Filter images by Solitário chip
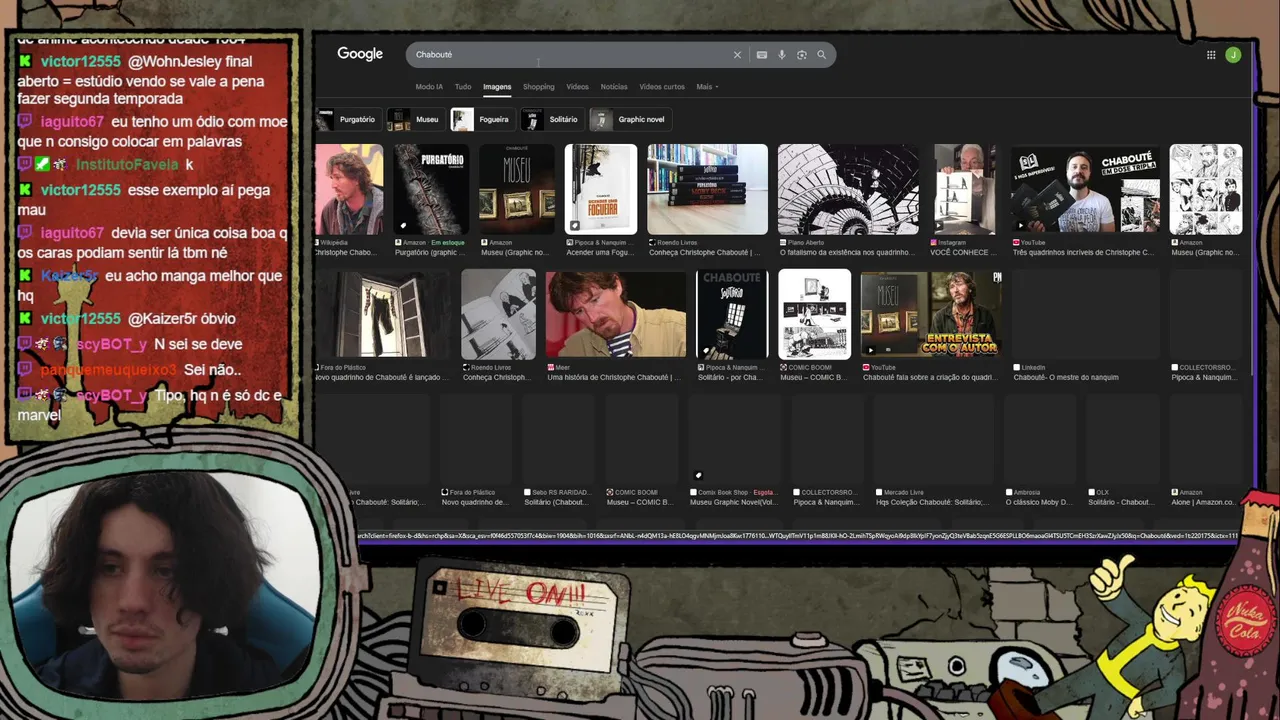 [x=551, y=120]
